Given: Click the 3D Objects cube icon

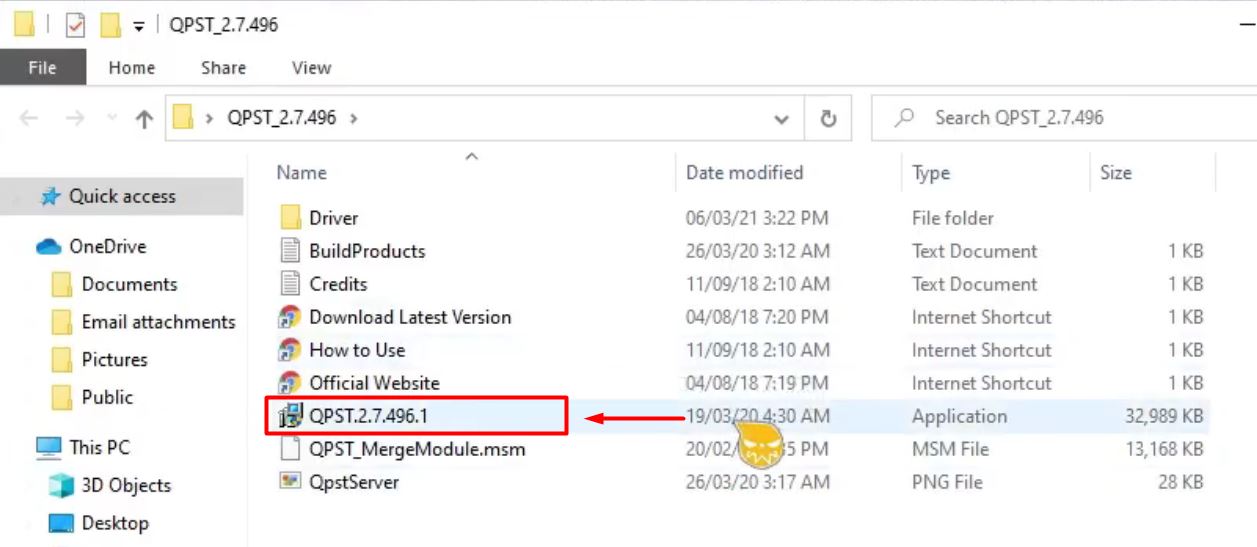Looking at the screenshot, I should point(62,486).
